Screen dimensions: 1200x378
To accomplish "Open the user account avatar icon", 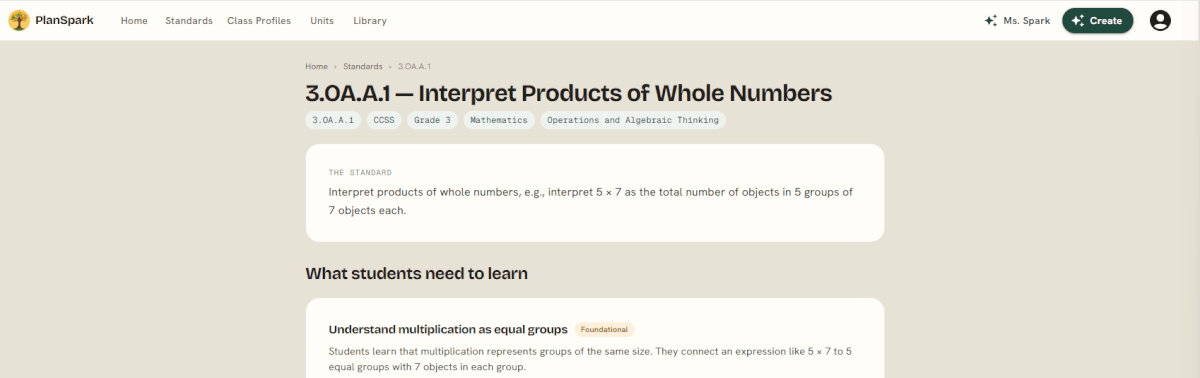I will [x=1160, y=20].
